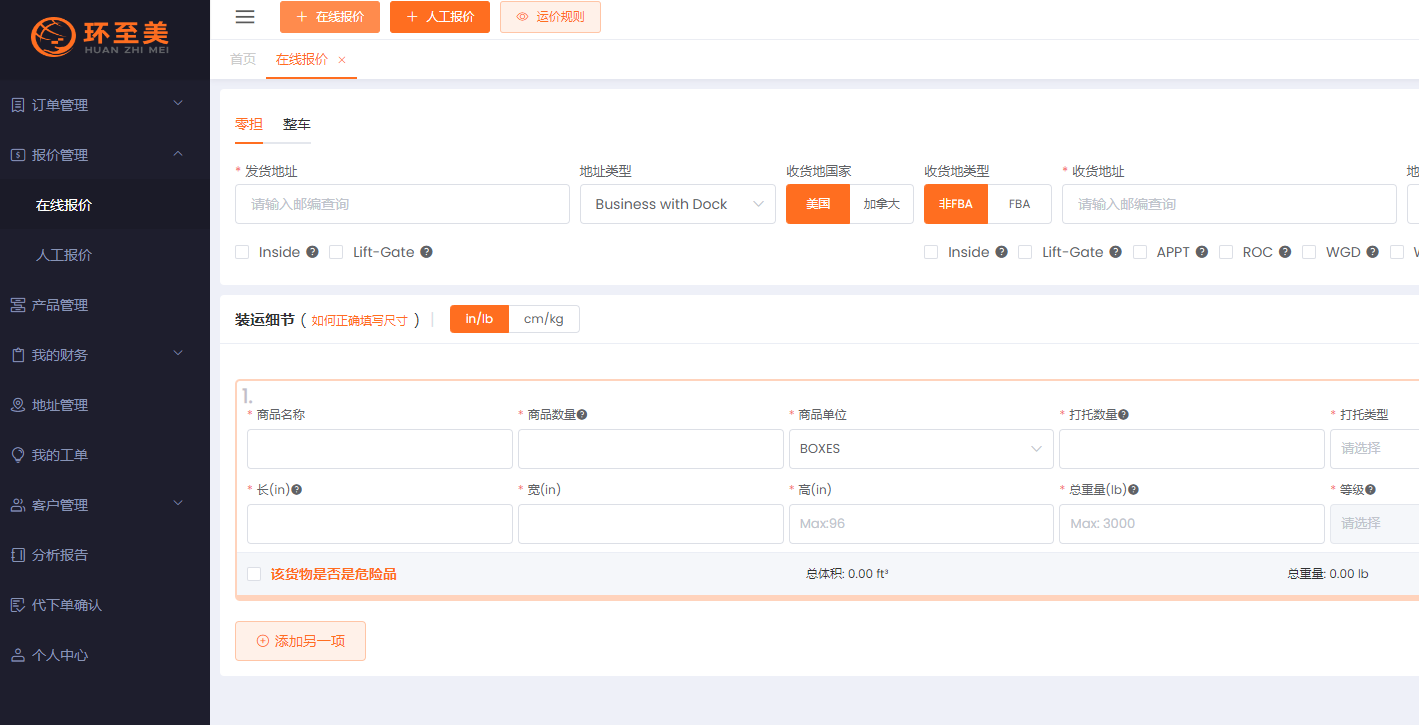Click the help icon next to APPT
The width and height of the screenshot is (1419, 725).
pyautogui.click(x=1202, y=252)
